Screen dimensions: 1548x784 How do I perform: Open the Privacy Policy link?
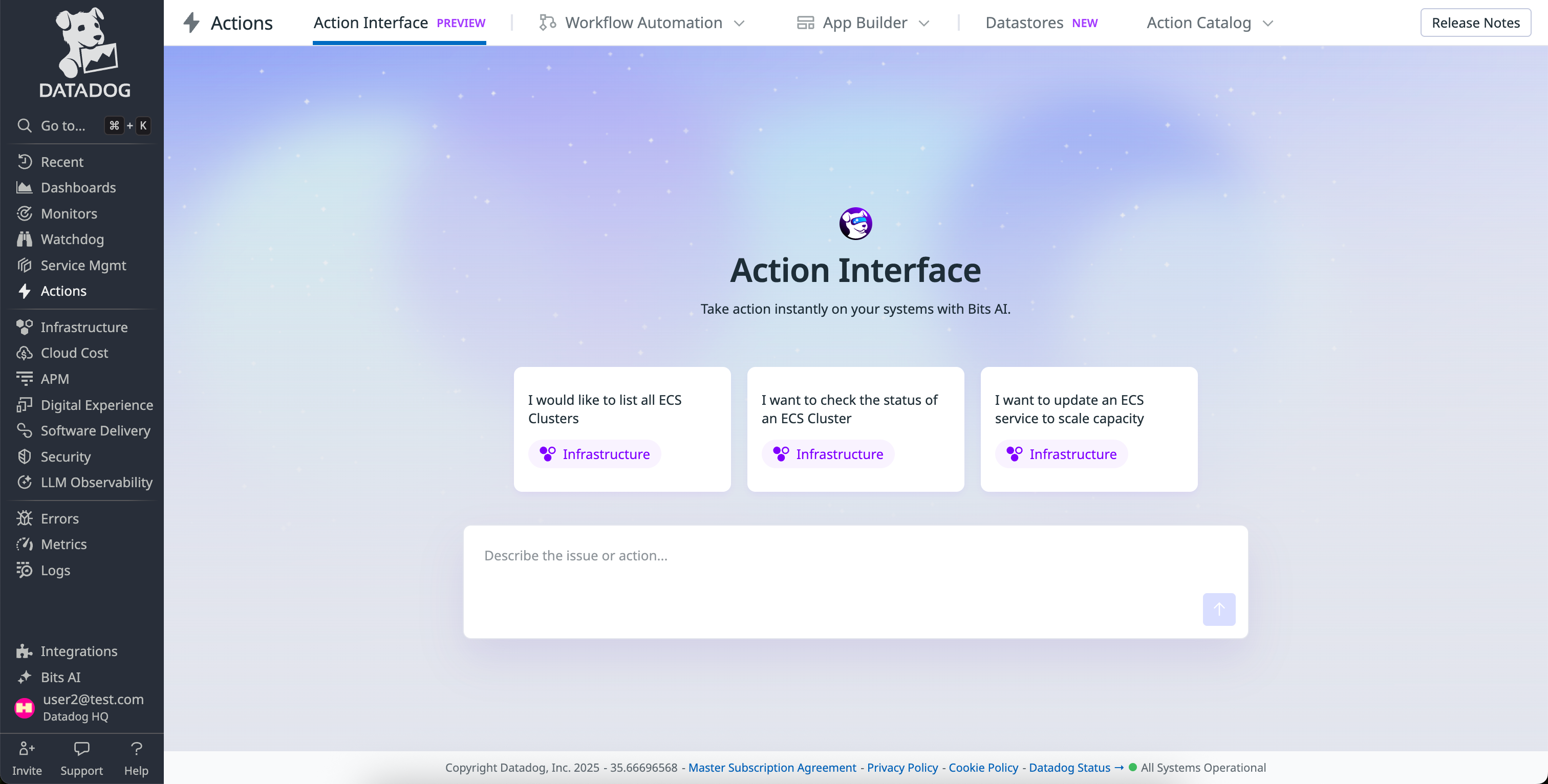pos(902,767)
